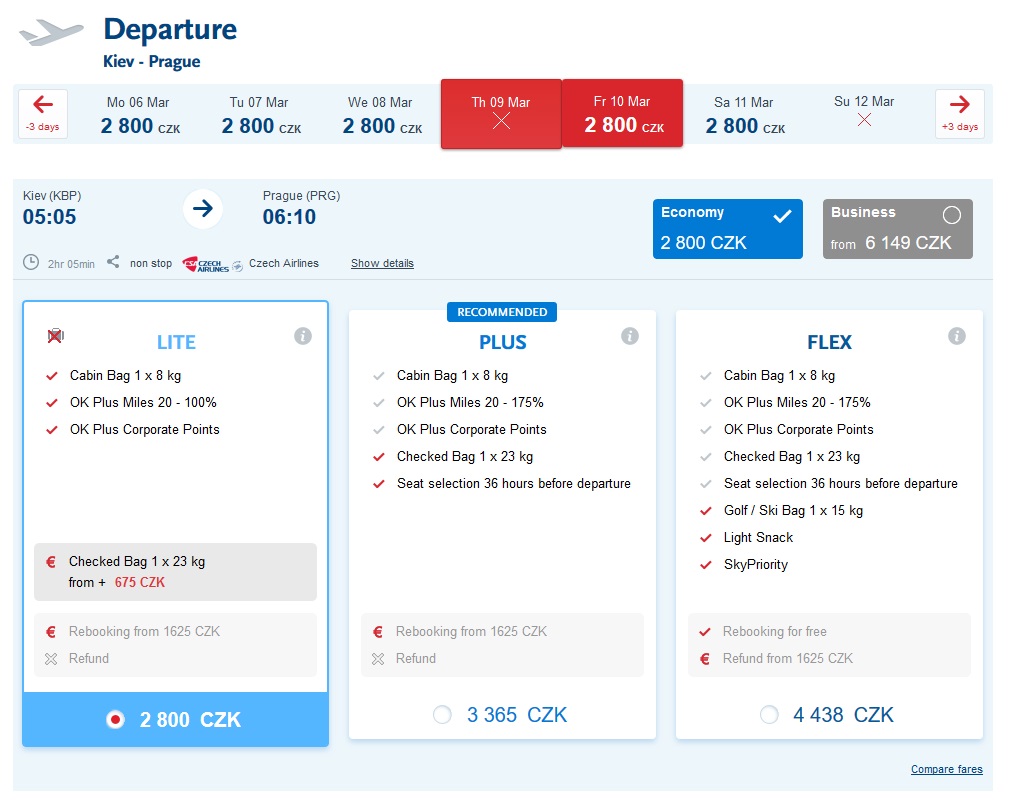Choose the Business class option
The height and width of the screenshot is (801, 1021).
tap(897, 229)
